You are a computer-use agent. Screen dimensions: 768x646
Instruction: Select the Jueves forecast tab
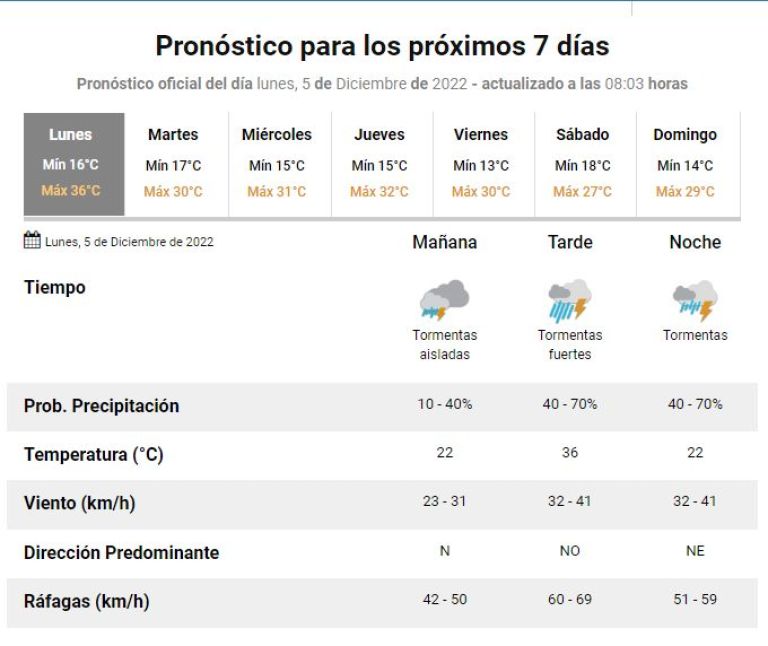[x=380, y=164]
